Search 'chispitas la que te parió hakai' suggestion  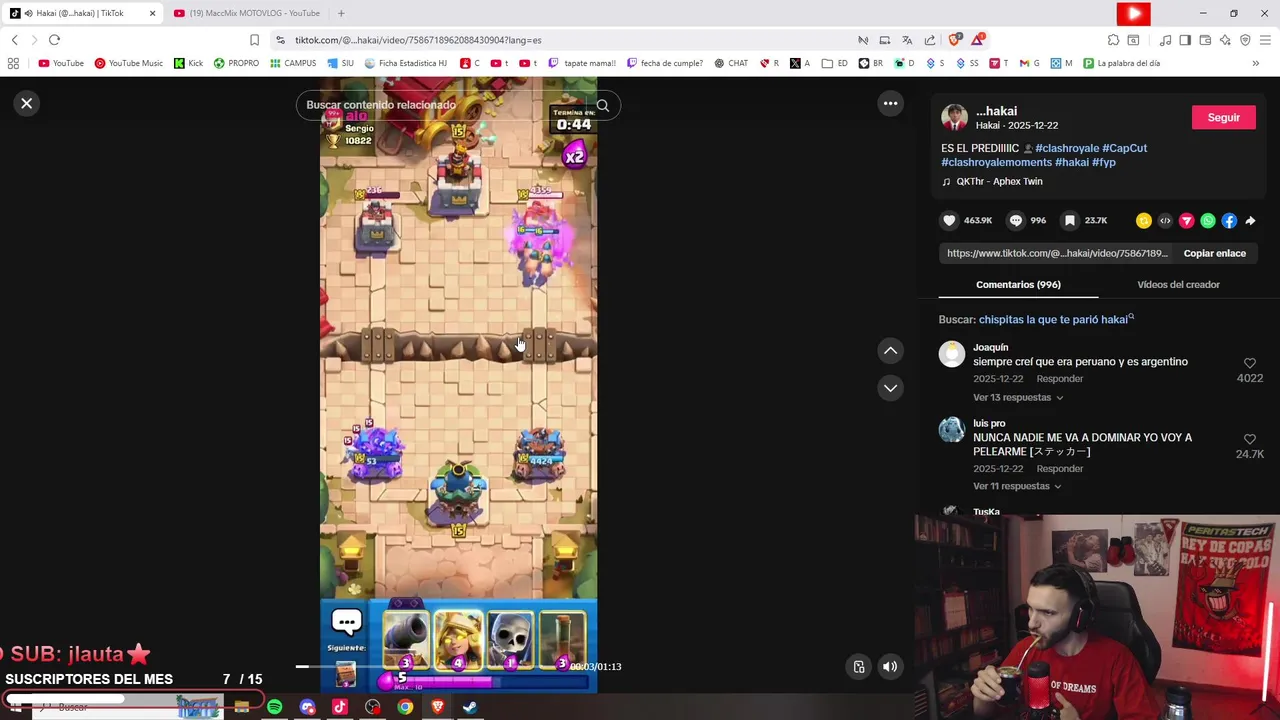[1055, 319]
